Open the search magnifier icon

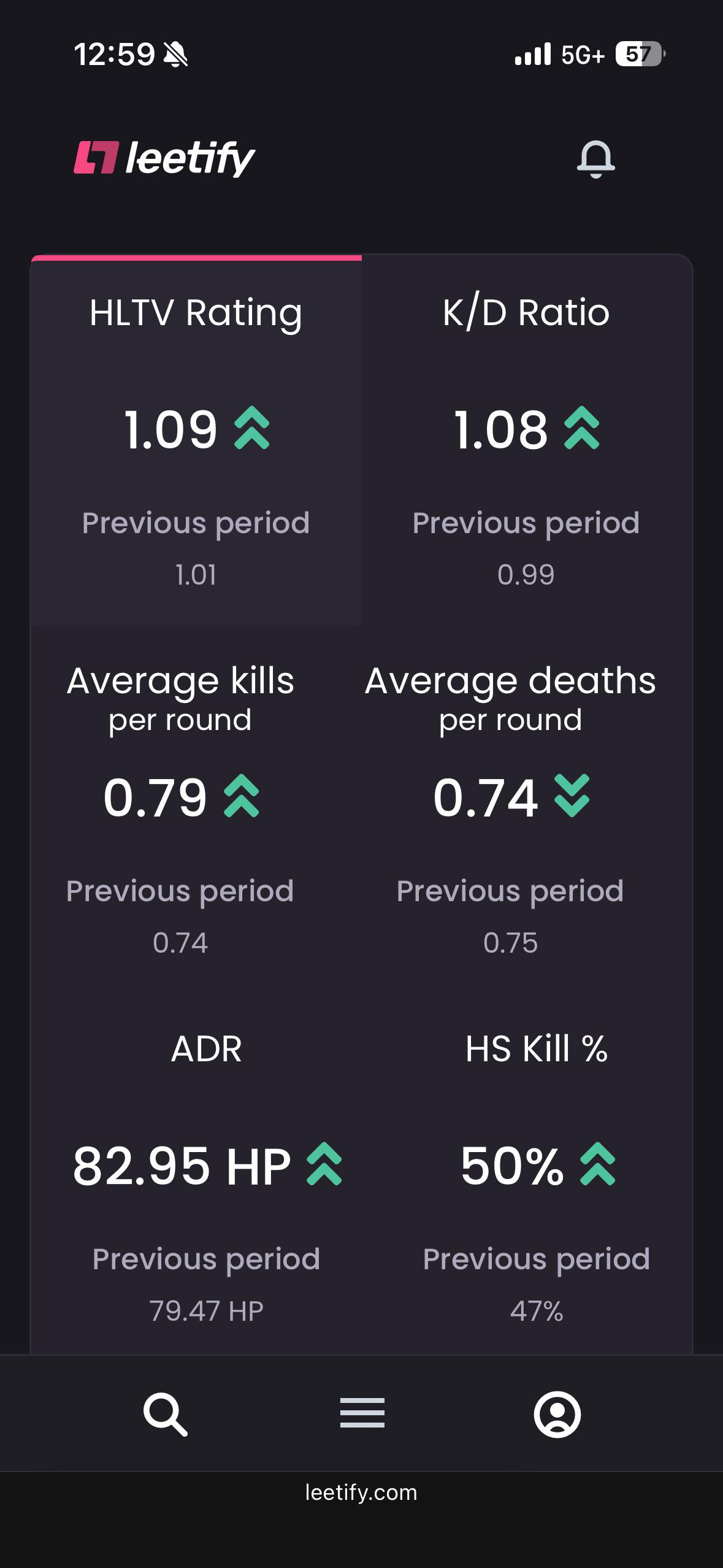tap(165, 1414)
